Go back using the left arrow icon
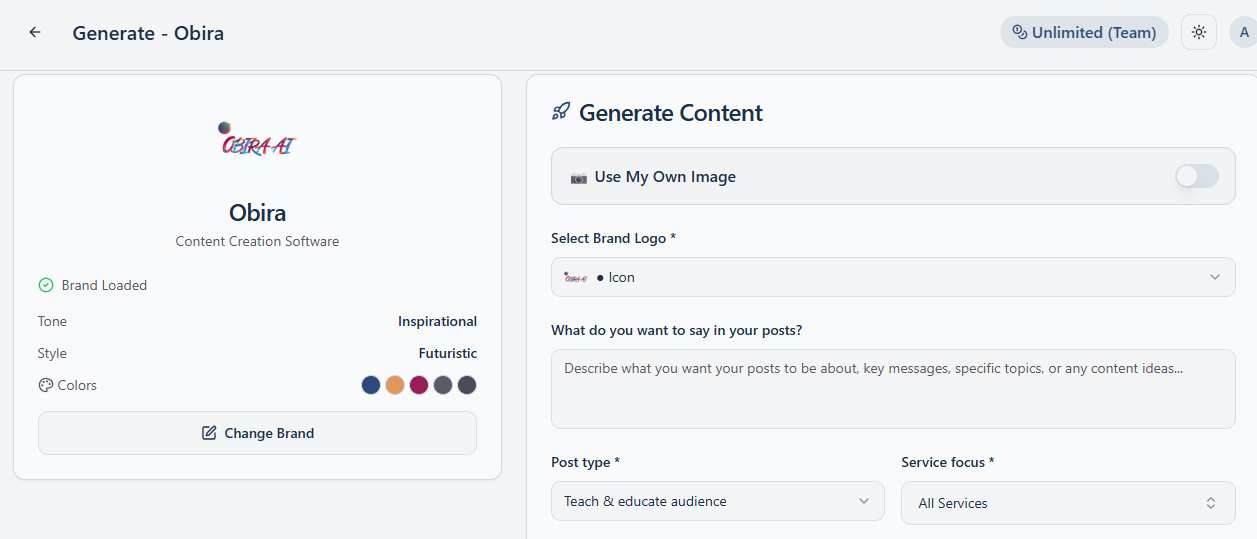 point(35,32)
